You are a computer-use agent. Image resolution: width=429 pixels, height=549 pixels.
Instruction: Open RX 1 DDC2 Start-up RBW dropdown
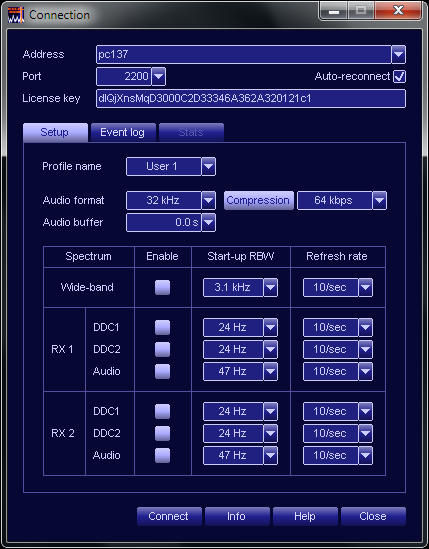(x=270, y=349)
